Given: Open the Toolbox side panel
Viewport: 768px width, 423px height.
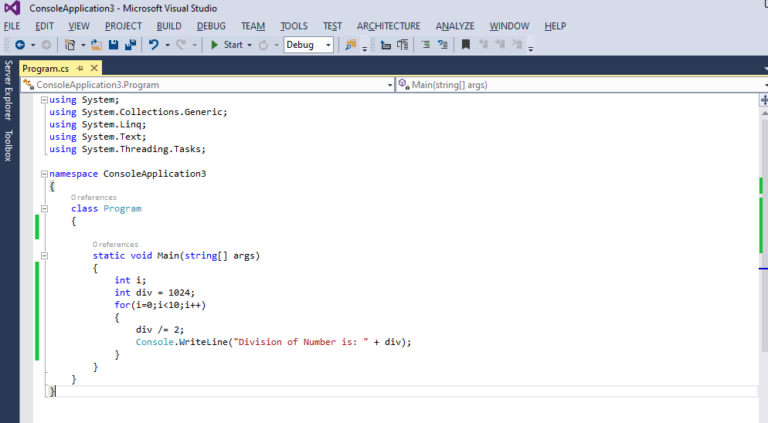Looking at the screenshot, I should click(8, 145).
